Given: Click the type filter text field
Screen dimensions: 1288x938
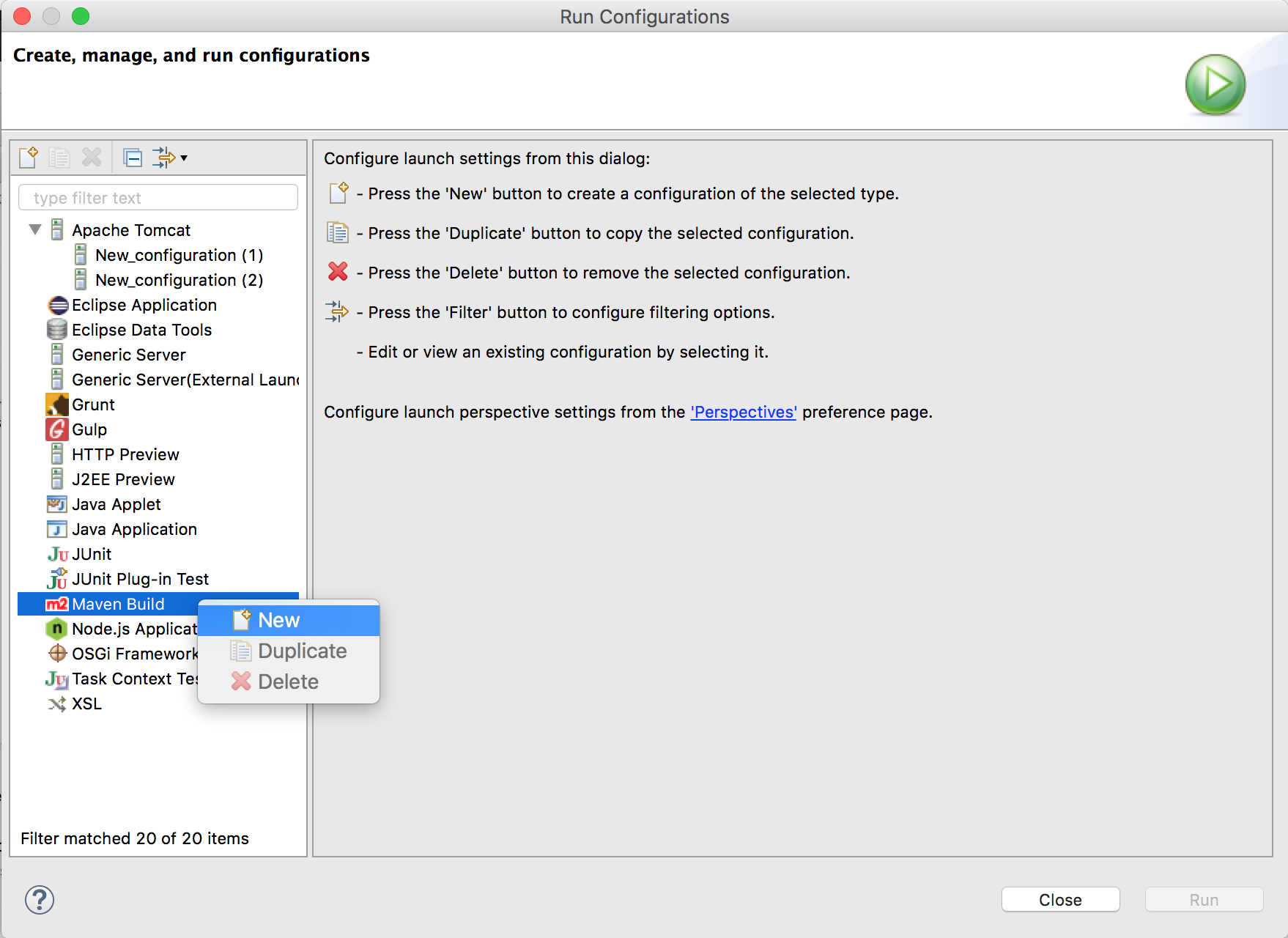Looking at the screenshot, I should click(x=158, y=198).
